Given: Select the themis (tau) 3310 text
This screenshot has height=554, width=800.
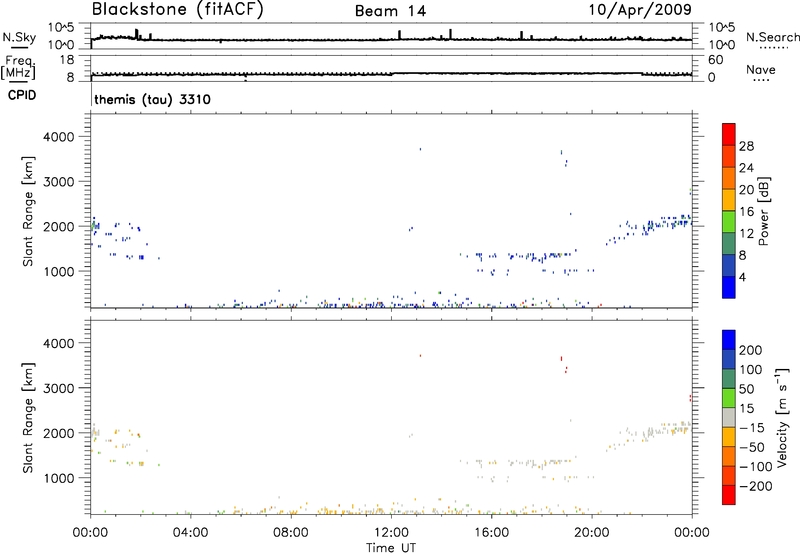Looking at the screenshot, I should point(152,99).
